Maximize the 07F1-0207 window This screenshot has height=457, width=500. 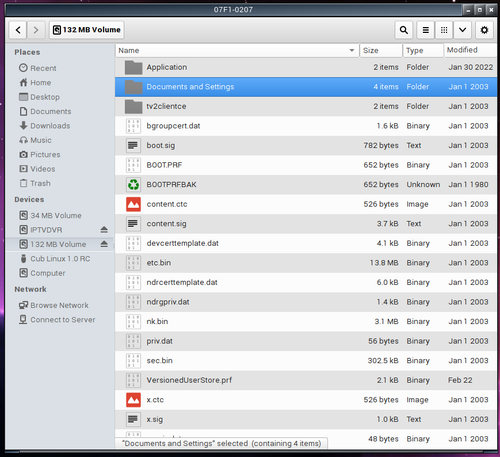click(480, 10)
